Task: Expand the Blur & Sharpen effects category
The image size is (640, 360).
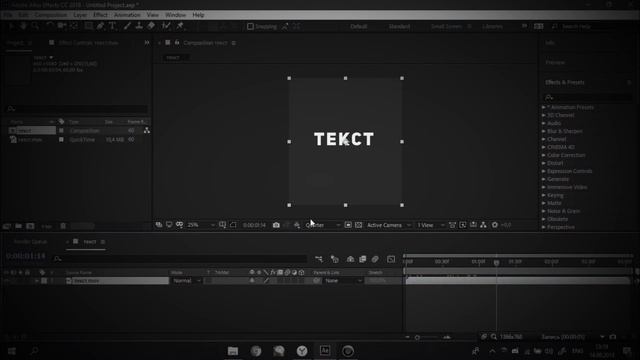Action: [x=544, y=131]
